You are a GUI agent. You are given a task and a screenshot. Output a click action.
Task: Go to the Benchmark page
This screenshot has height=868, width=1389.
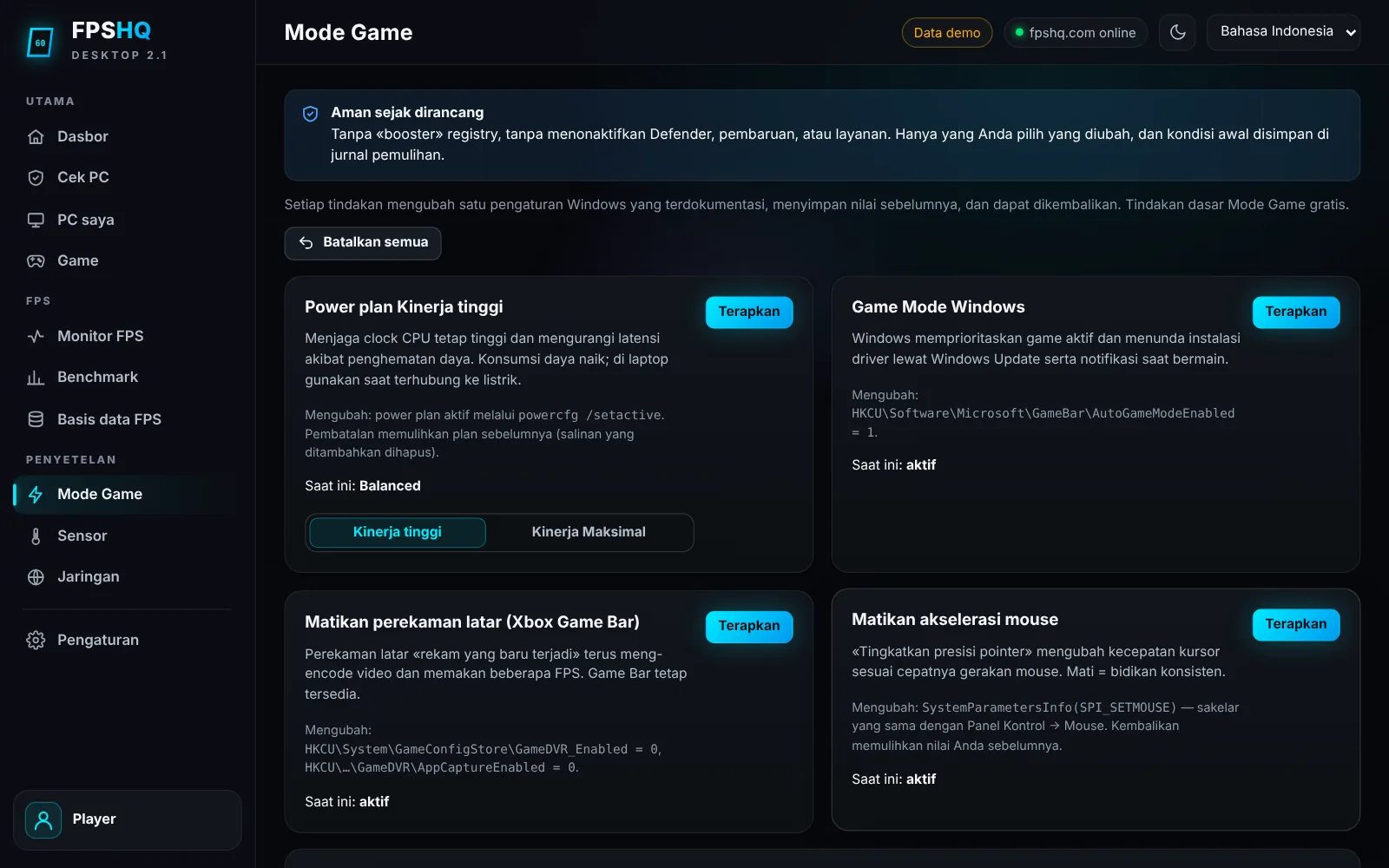pos(126,377)
